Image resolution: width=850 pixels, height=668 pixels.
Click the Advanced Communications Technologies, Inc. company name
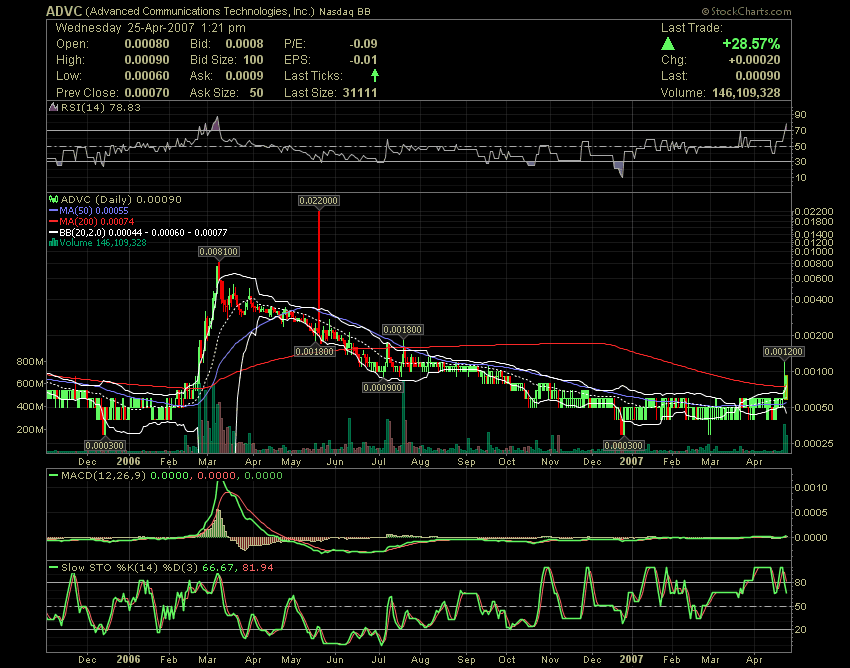[200, 11]
